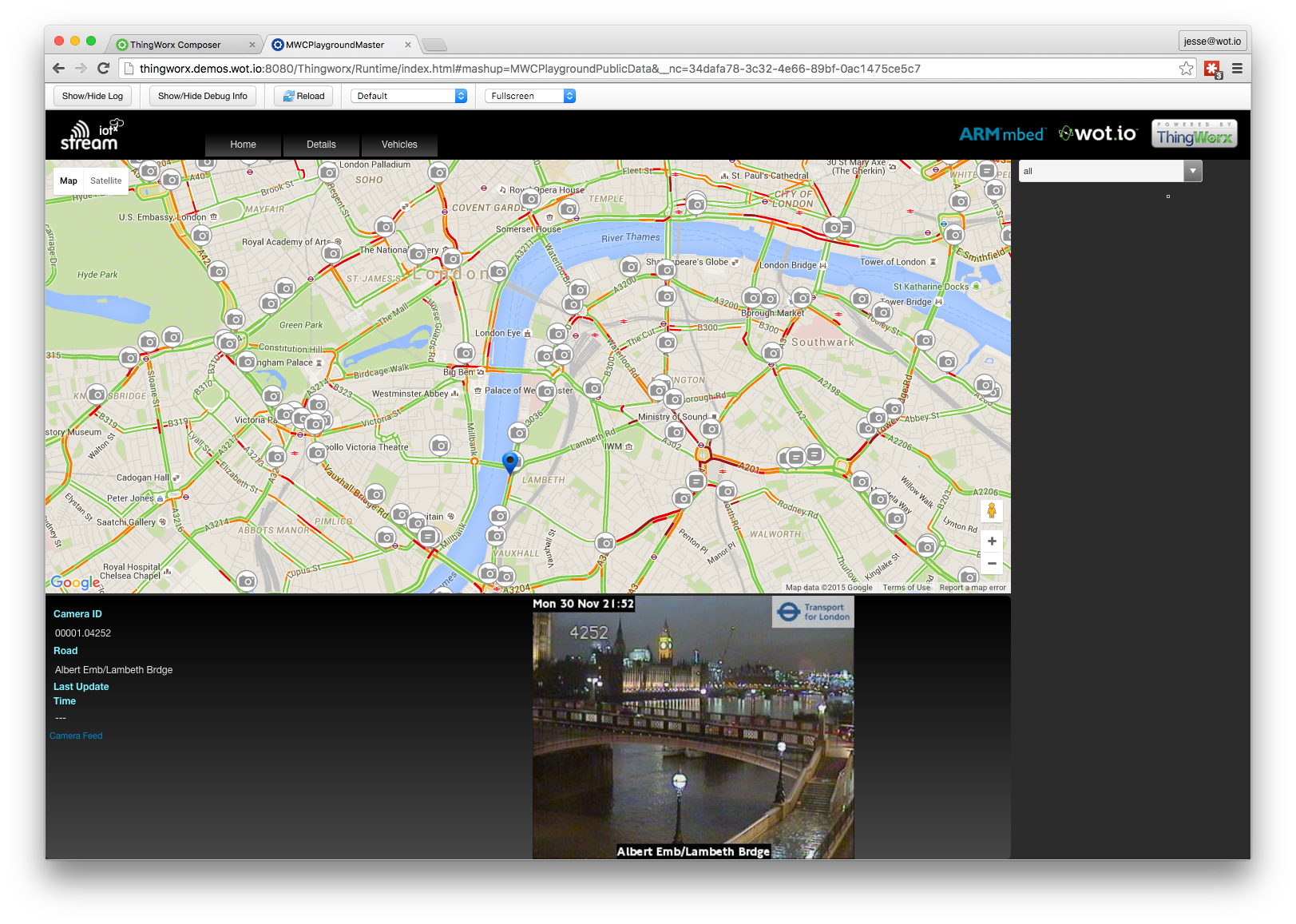
Task: Open the Fullscreen dropdown
Action: click(530, 96)
